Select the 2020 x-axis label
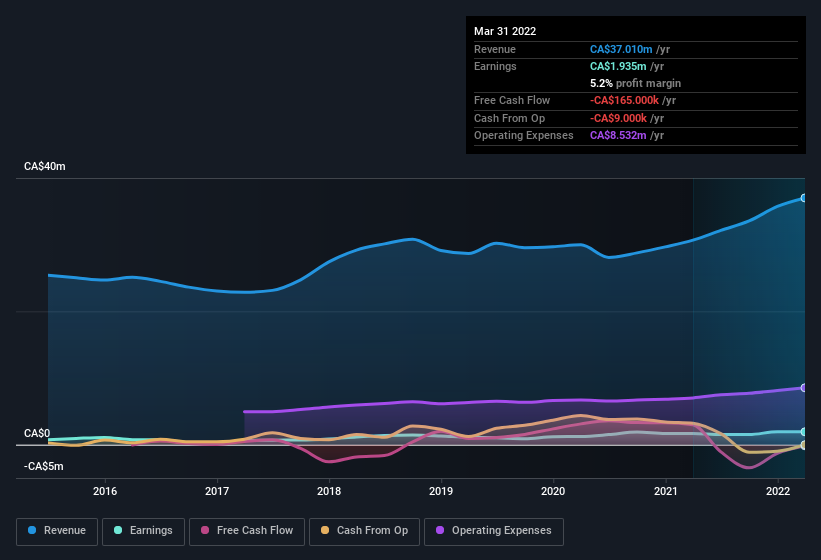This screenshot has width=821, height=560. 553,491
